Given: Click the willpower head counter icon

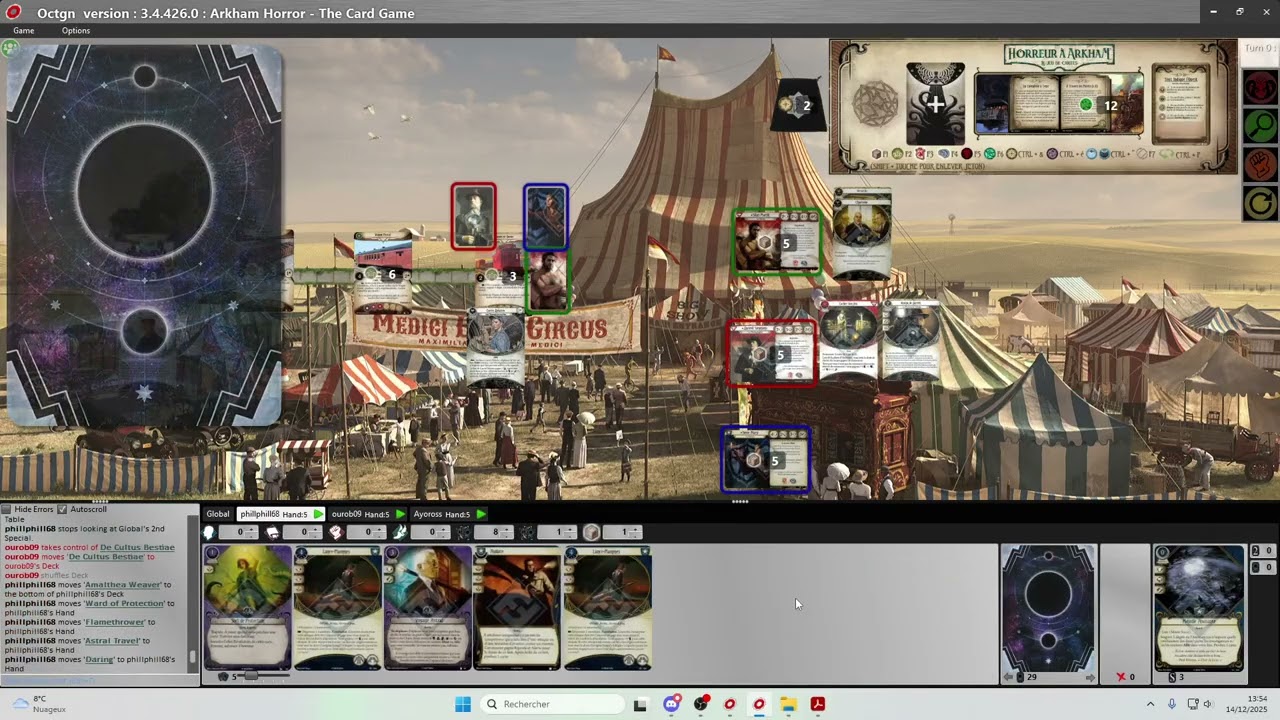Looking at the screenshot, I should point(209,532).
